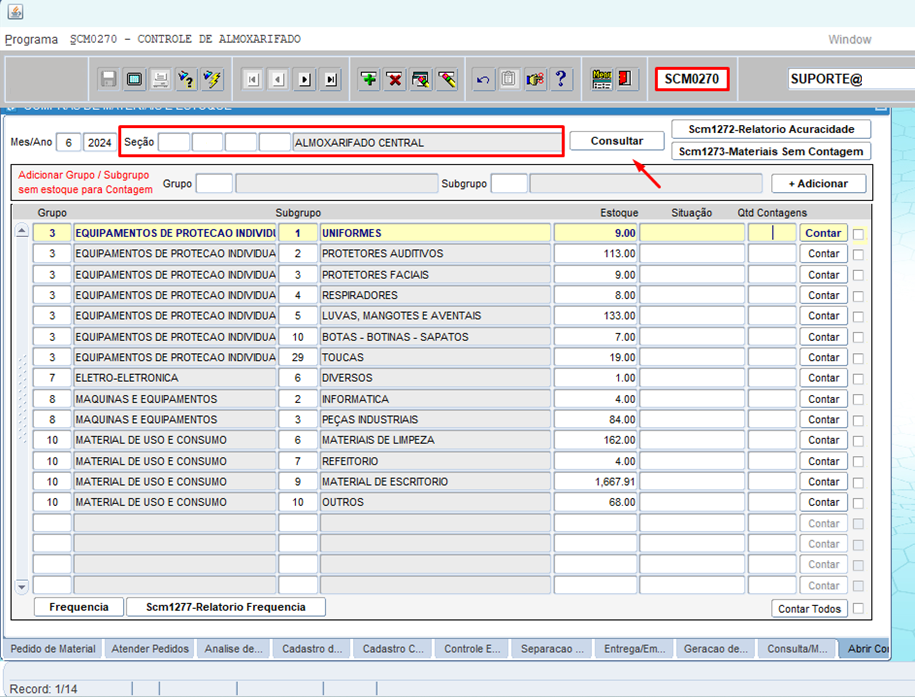Click the execute query lightning icon

[213, 79]
